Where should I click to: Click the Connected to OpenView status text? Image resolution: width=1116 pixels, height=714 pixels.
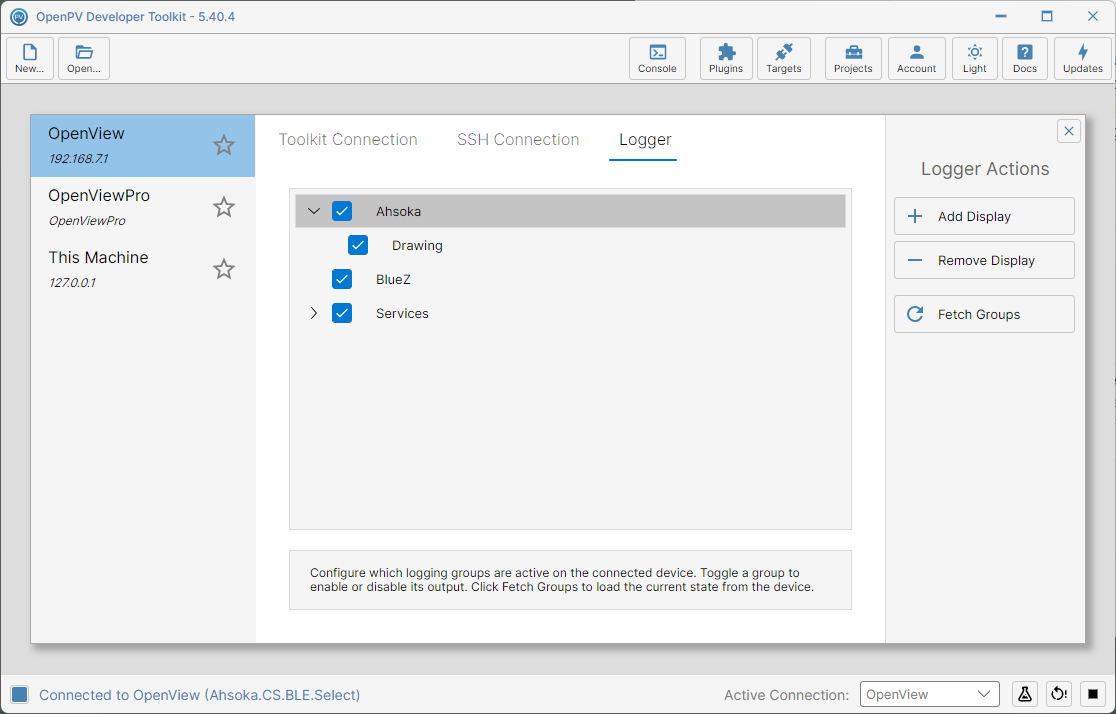[x=199, y=695]
